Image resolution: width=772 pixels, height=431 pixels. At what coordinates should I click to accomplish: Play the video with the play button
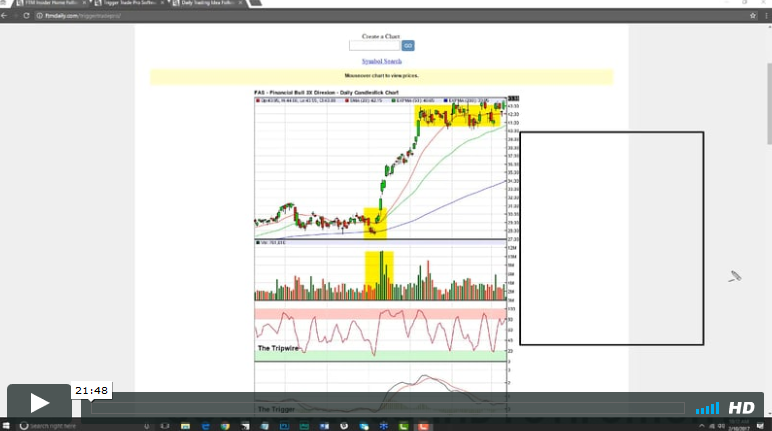pyautogui.click(x=39, y=403)
